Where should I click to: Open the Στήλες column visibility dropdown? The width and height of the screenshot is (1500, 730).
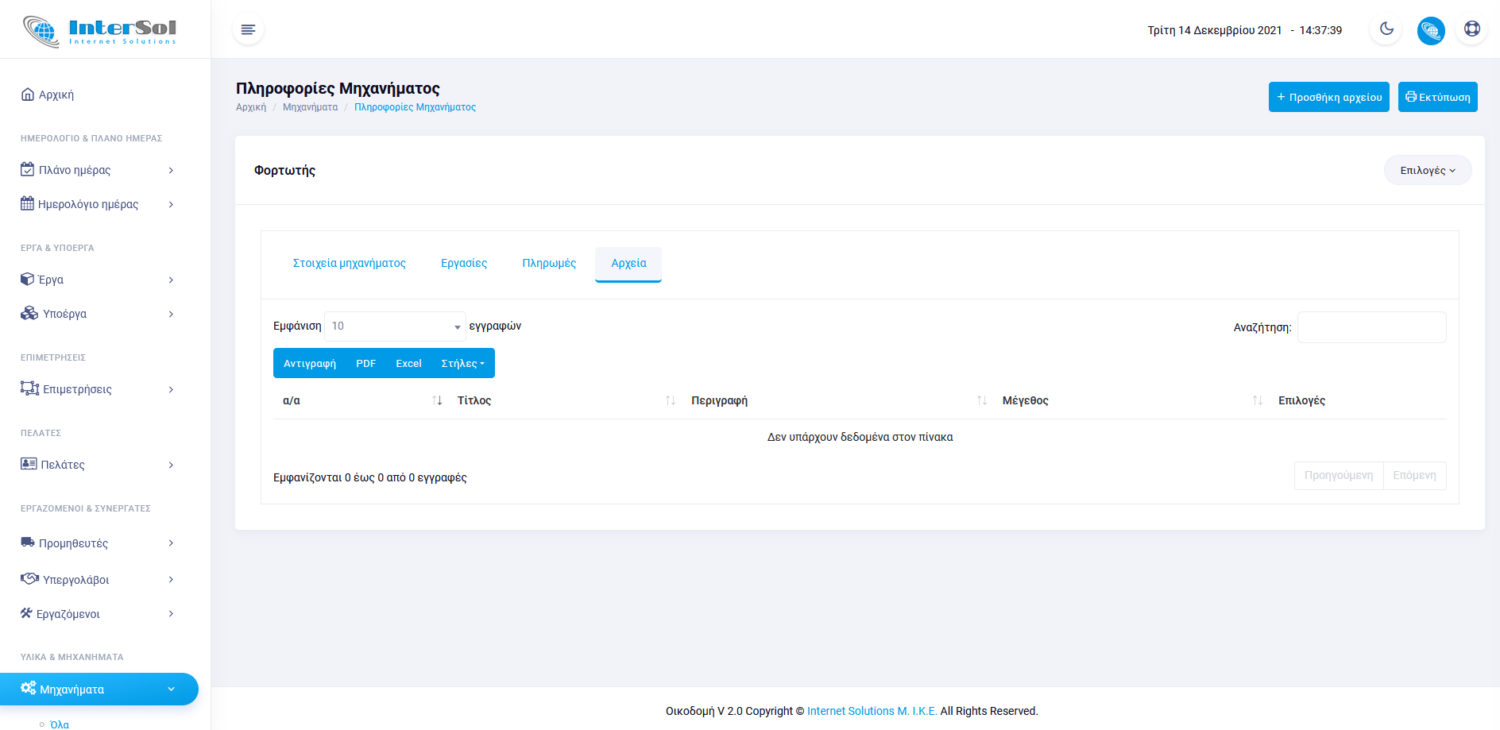click(462, 363)
